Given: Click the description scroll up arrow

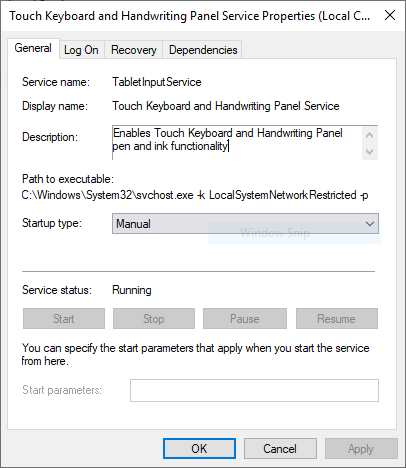Looking at the screenshot, I should tap(369, 135).
